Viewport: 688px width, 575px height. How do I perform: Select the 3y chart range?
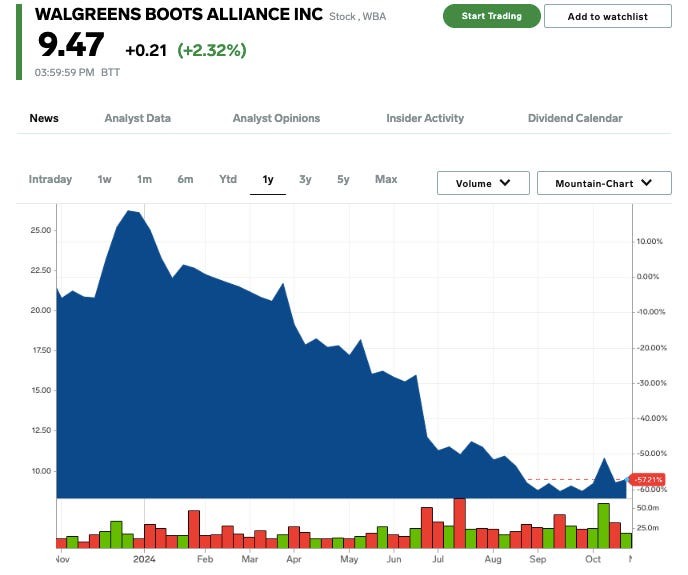(x=305, y=179)
